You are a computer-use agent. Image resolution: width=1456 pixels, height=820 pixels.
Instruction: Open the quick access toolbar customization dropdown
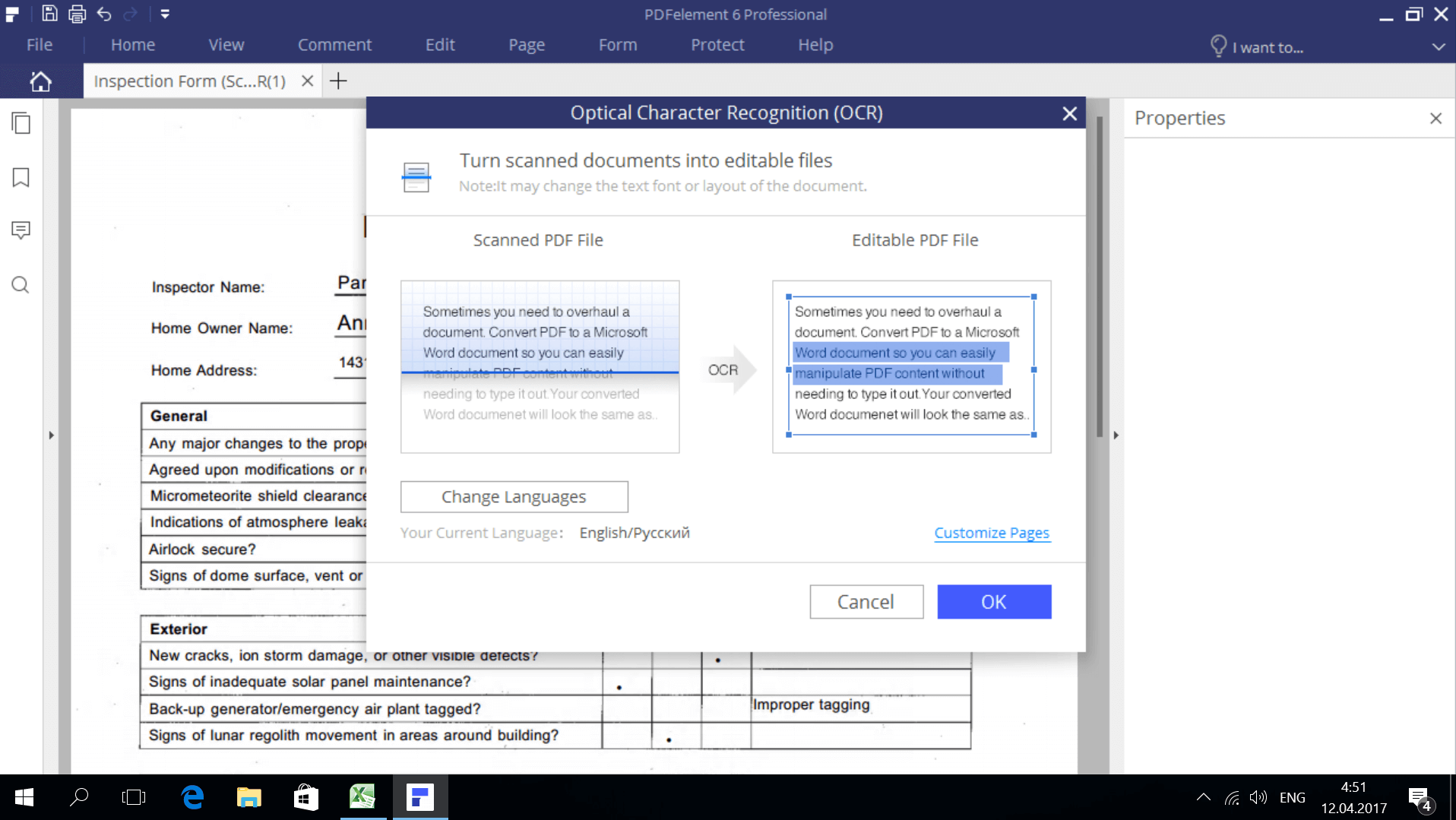pyautogui.click(x=165, y=14)
